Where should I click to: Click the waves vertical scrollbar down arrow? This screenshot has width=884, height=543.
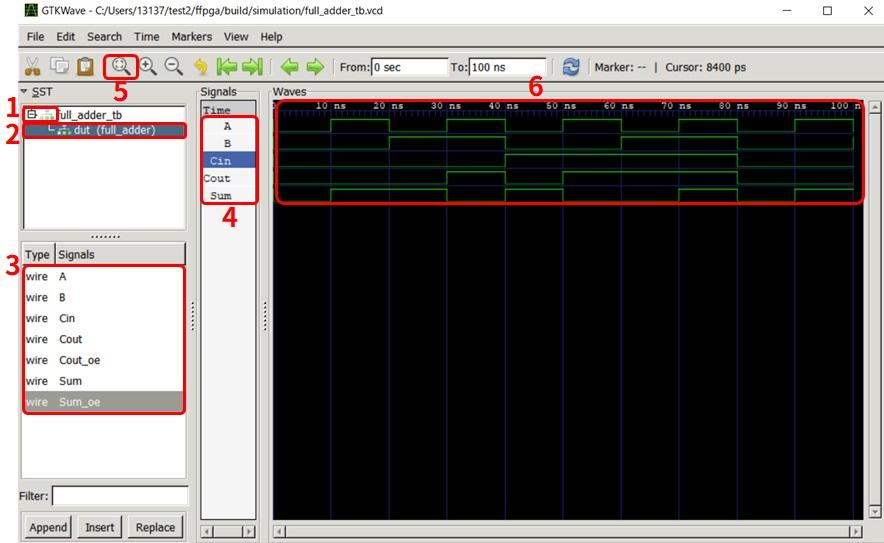coord(874,512)
